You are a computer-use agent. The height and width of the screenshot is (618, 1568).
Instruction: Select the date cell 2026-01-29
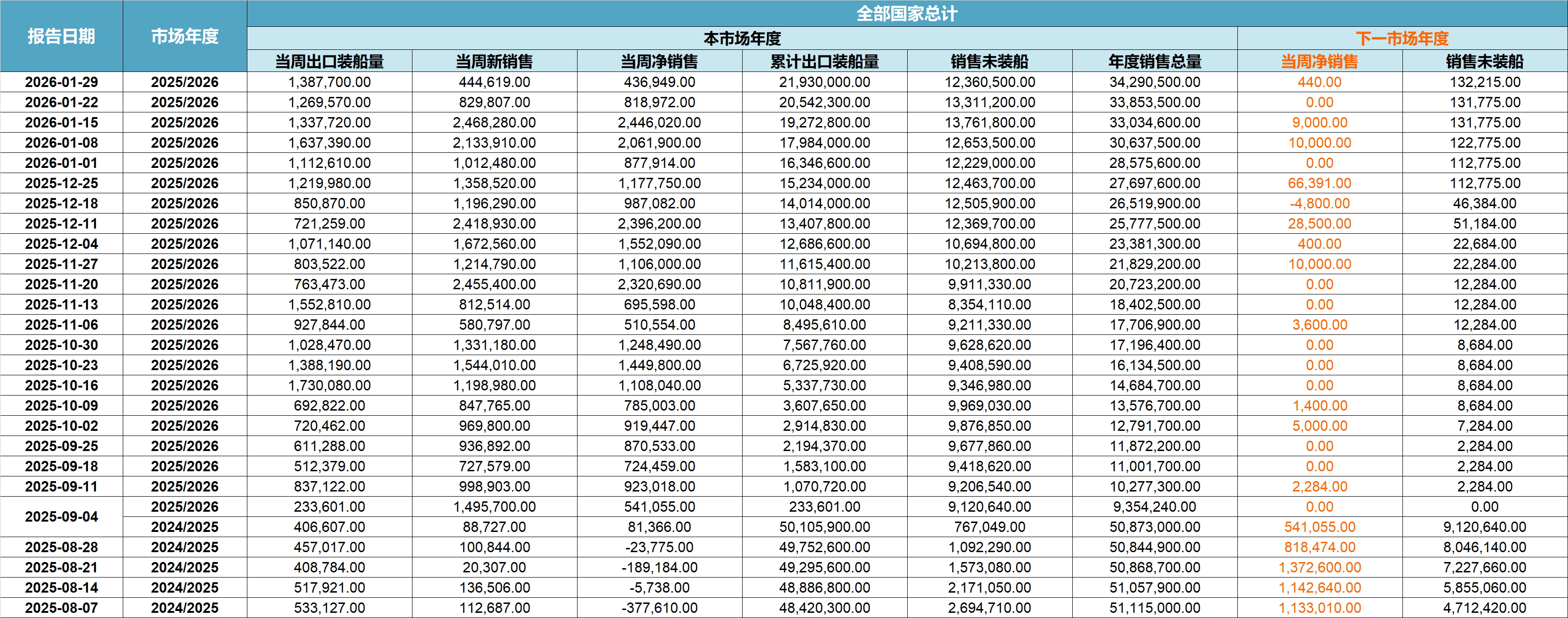click(x=62, y=82)
